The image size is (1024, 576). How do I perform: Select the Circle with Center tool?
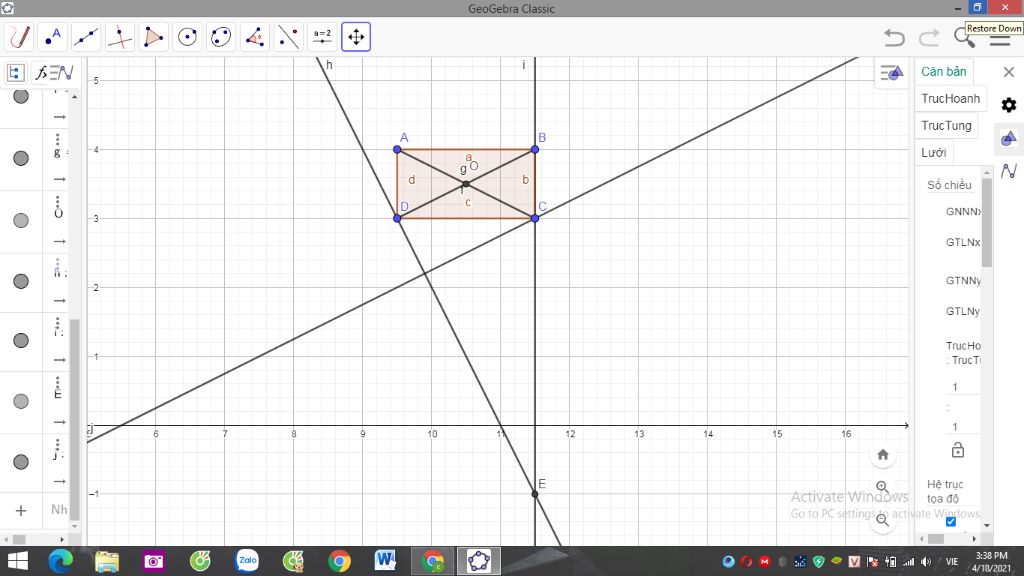187,37
